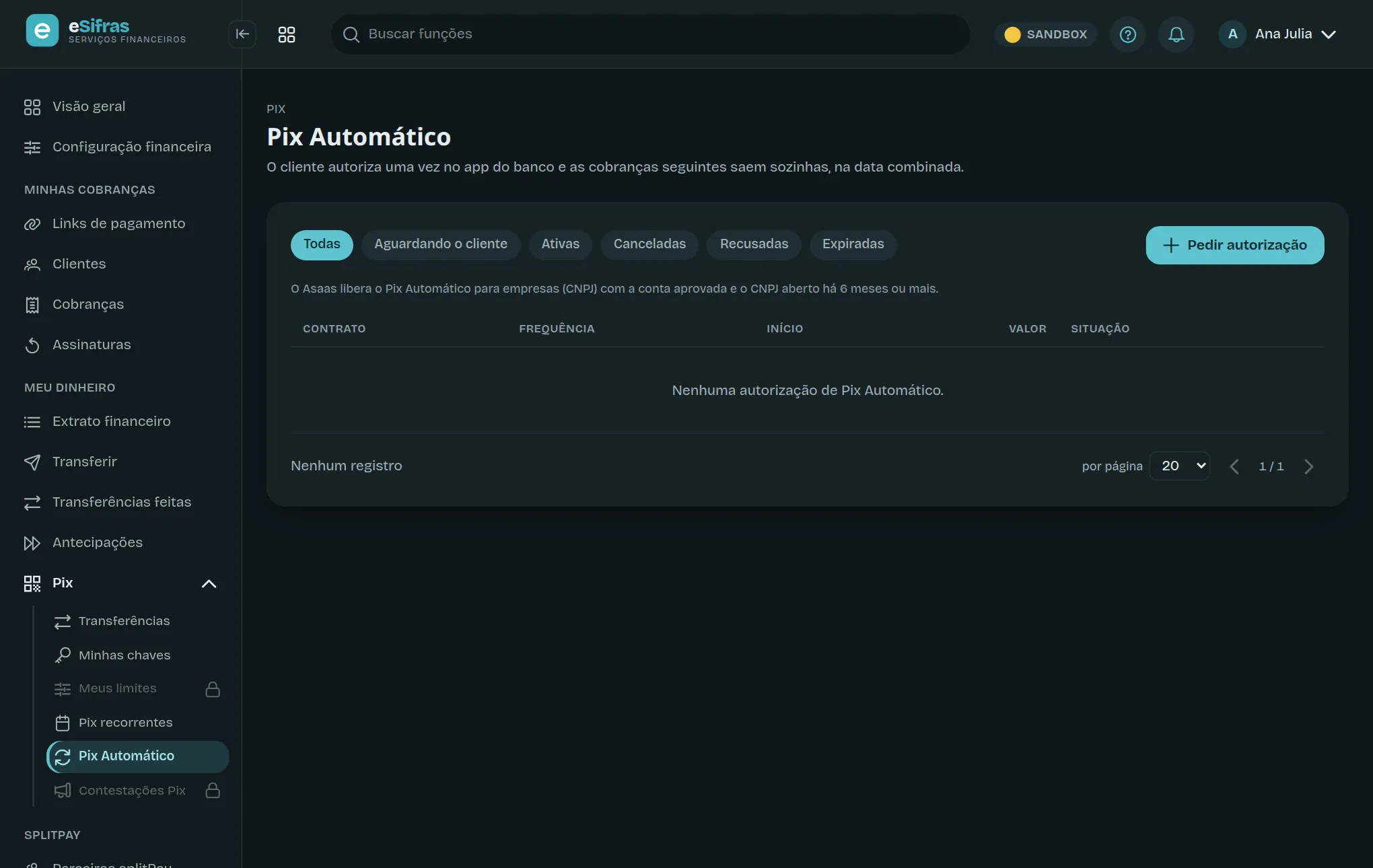
Task: Focus the Buscar funções search field
Action: coord(650,34)
